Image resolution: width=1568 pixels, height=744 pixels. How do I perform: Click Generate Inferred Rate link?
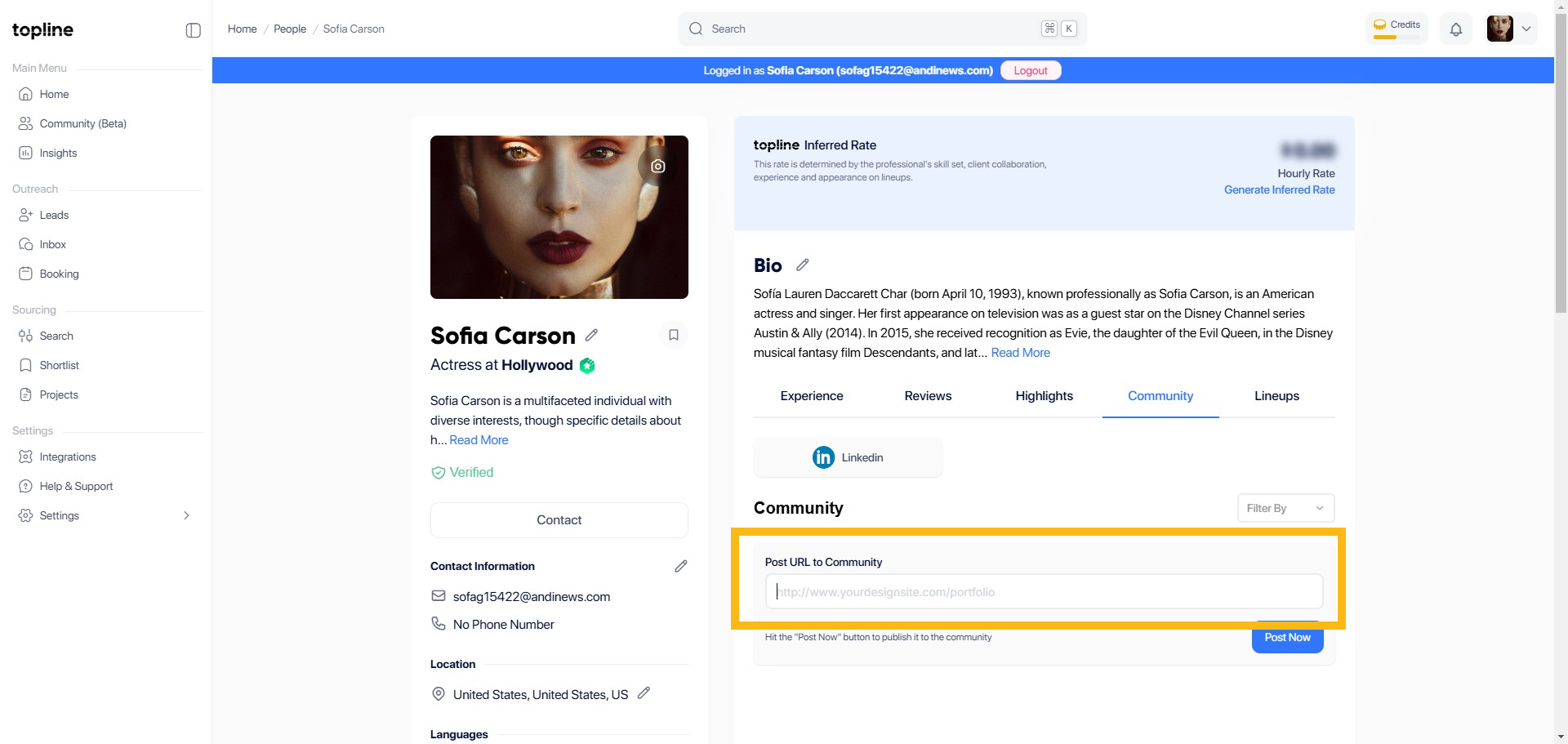coord(1279,190)
